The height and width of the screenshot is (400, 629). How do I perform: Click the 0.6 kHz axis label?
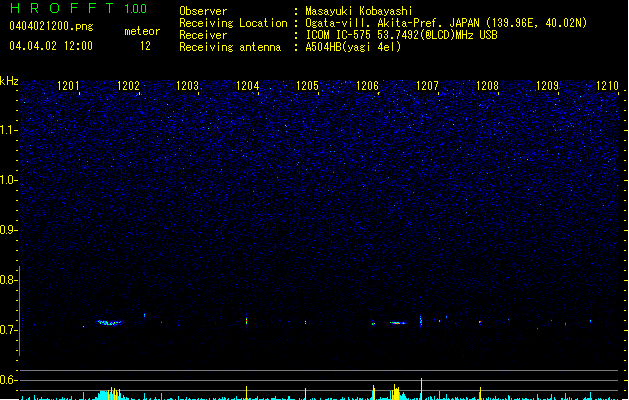coord(8,380)
